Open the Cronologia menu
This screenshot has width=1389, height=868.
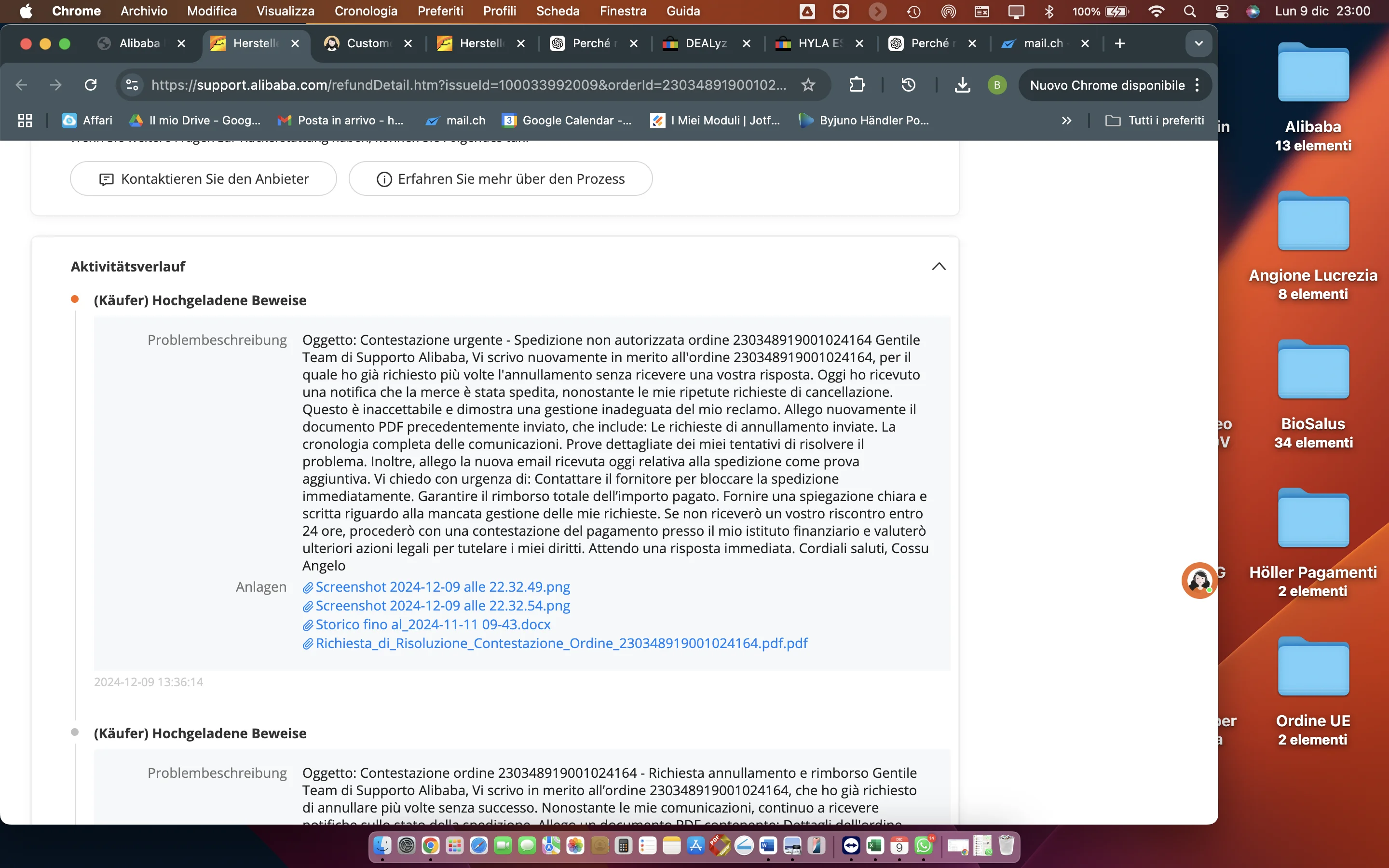[366, 11]
